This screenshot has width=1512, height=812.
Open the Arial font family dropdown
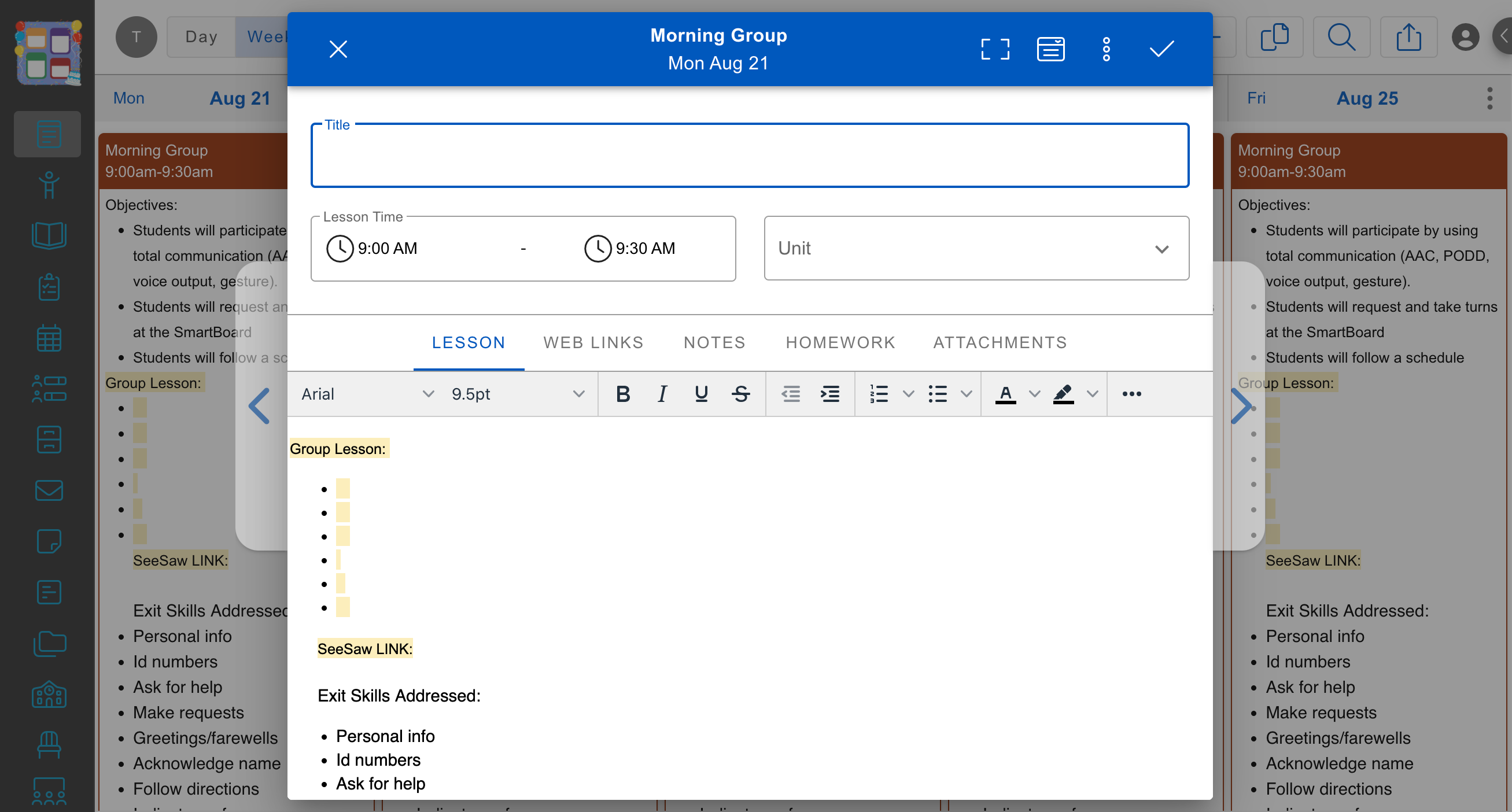pos(367,394)
